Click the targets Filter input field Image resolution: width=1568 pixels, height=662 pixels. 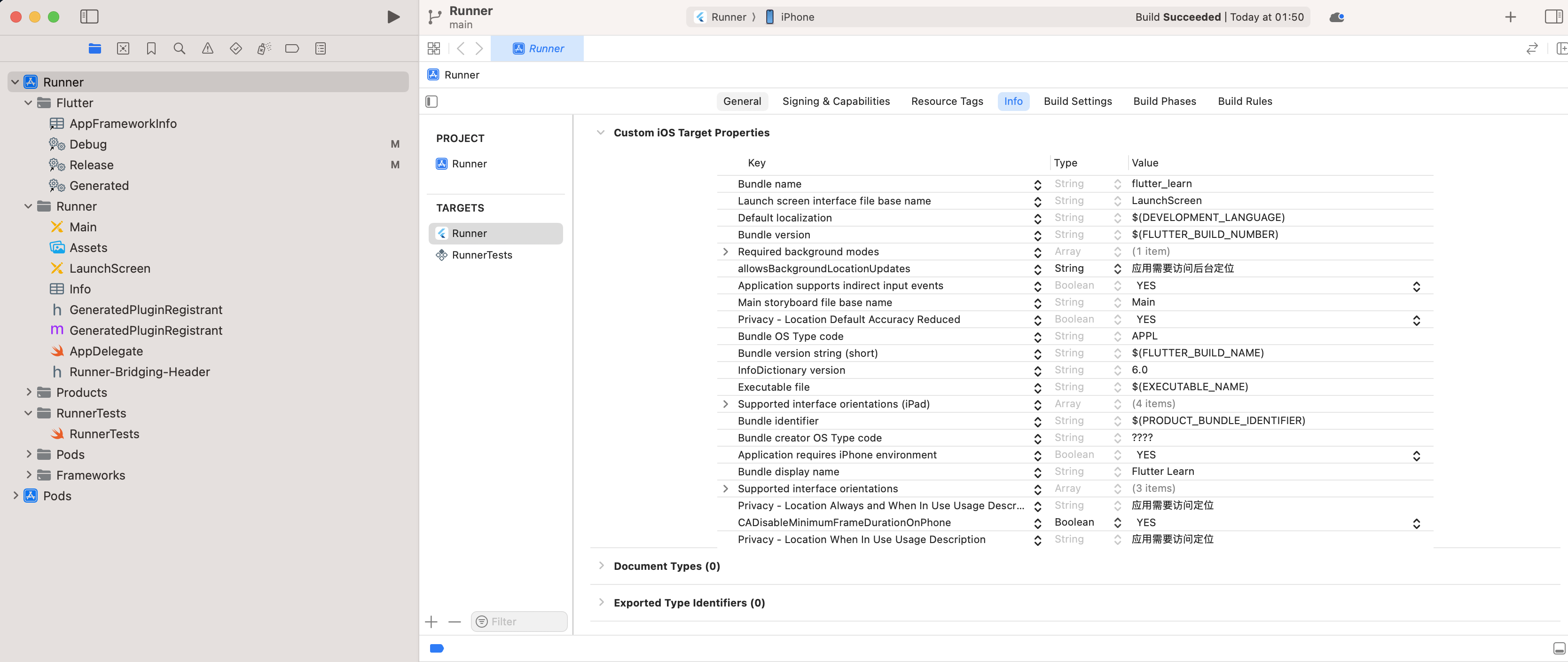(x=525, y=622)
